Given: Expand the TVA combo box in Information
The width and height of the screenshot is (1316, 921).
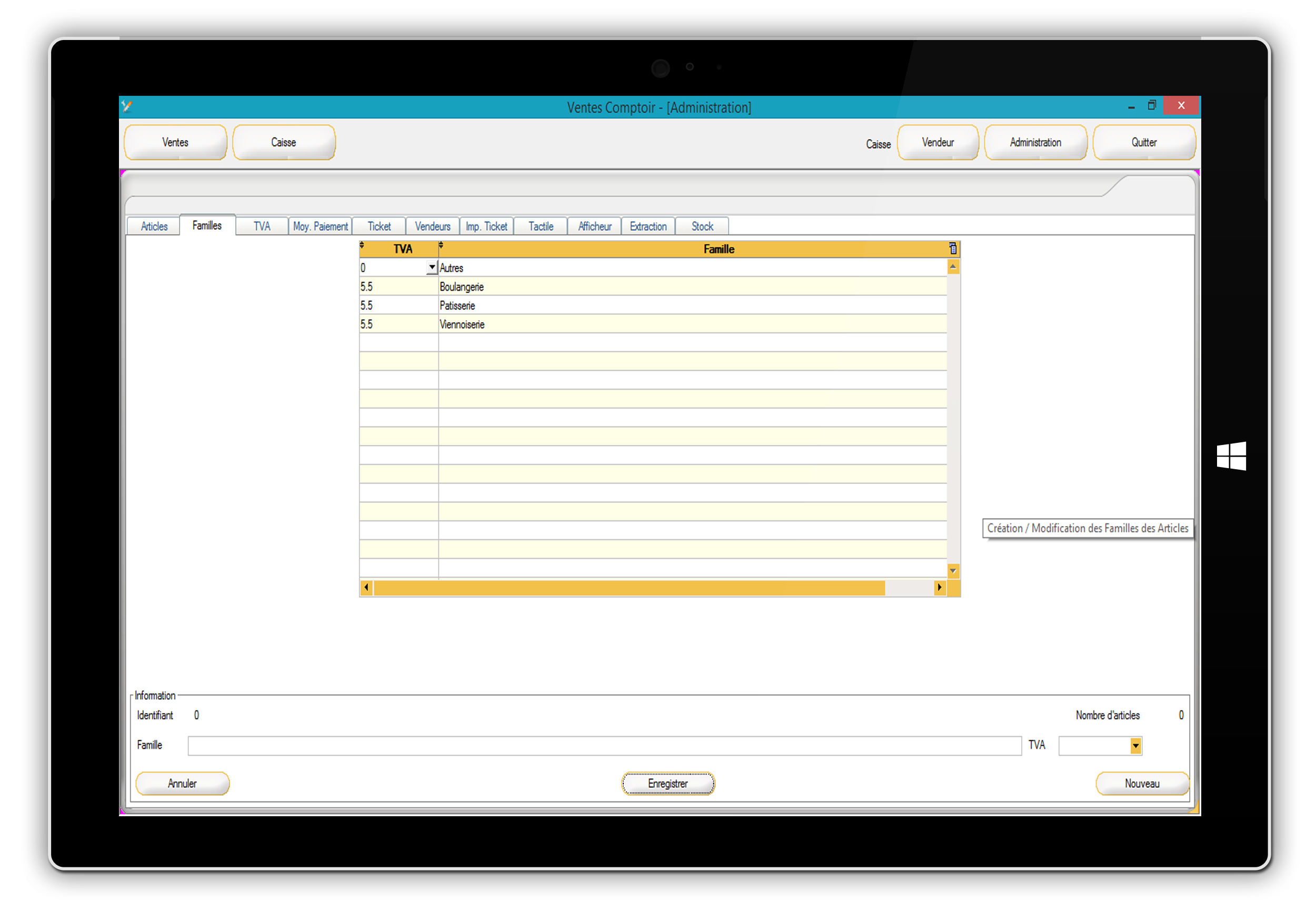Looking at the screenshot, I should click(x=1135, y=746).
